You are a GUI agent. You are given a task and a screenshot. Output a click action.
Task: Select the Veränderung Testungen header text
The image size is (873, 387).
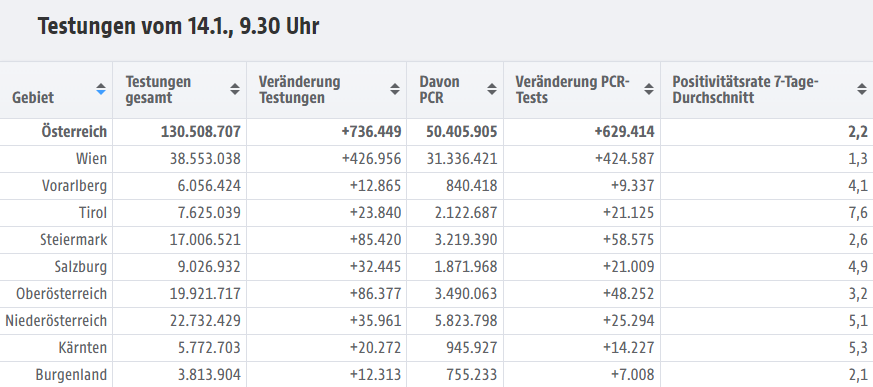(299, 90)
